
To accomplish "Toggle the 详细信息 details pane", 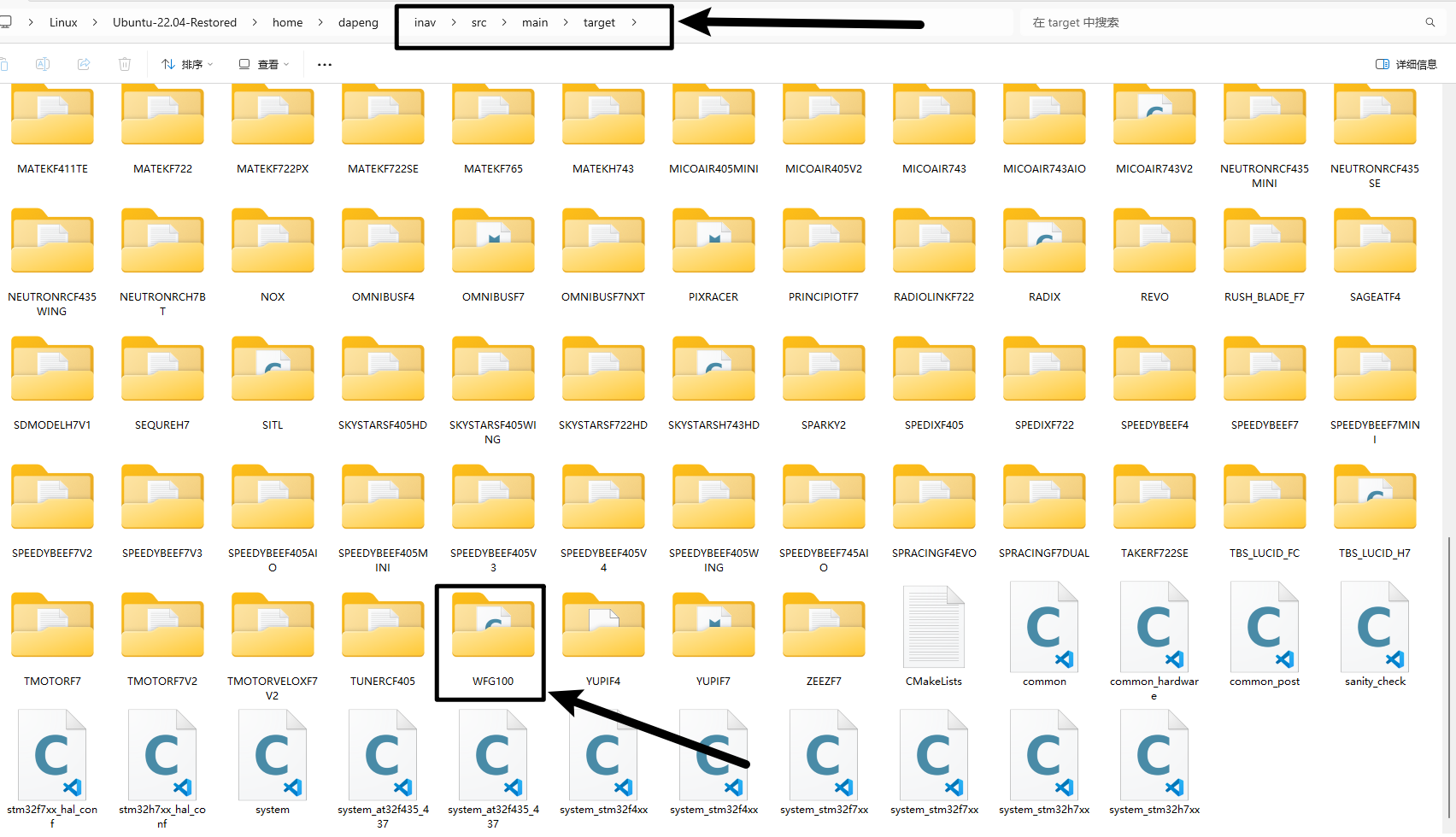I will 1406,64.
